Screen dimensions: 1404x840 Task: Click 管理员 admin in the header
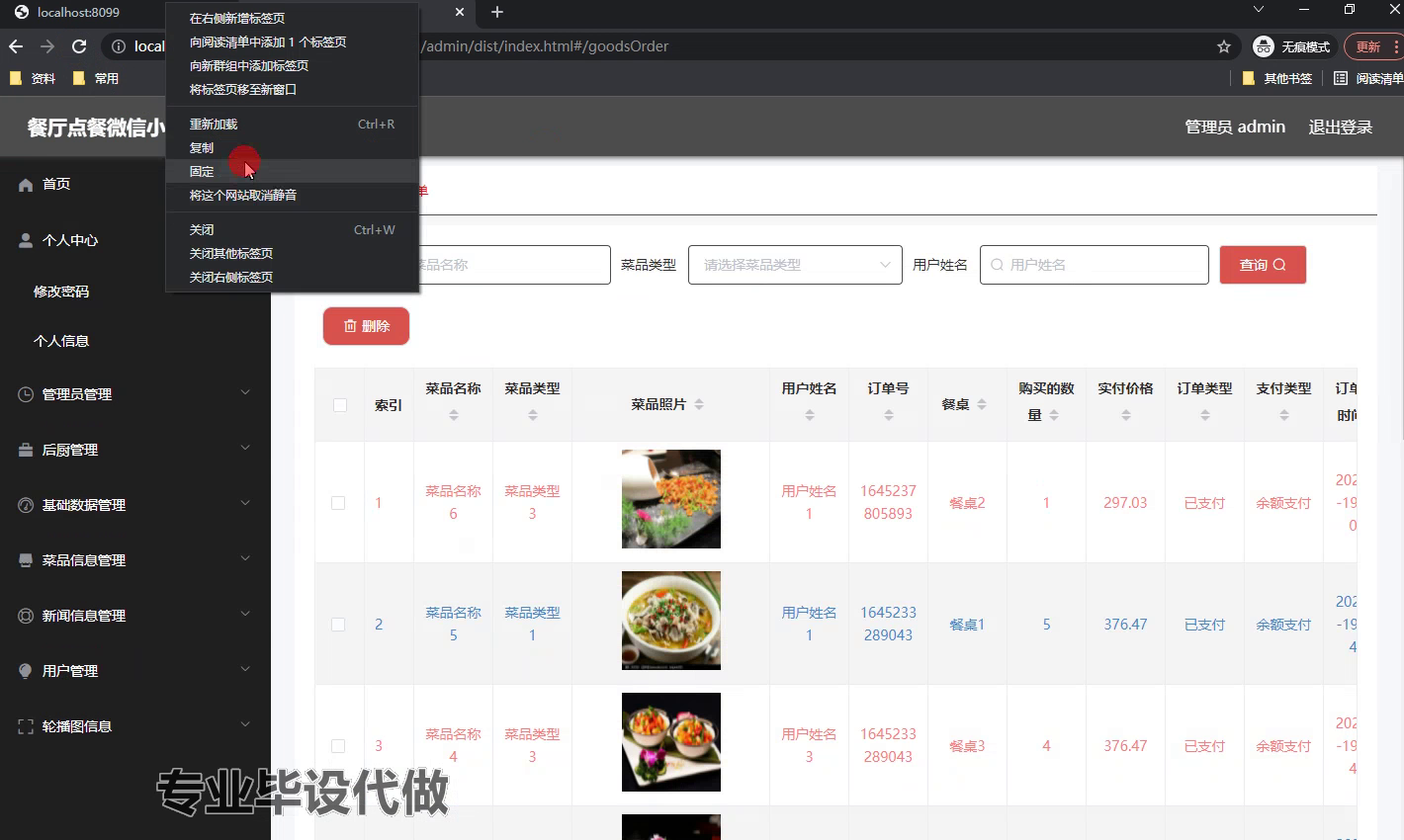1235,127
